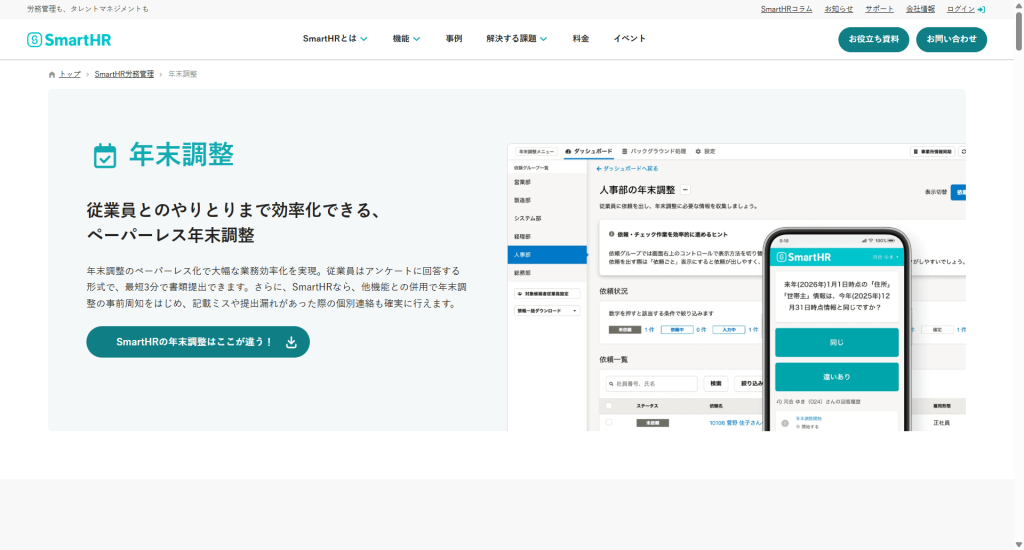Open SmartHR労務管理 breadcrumb link

(124, 74)
